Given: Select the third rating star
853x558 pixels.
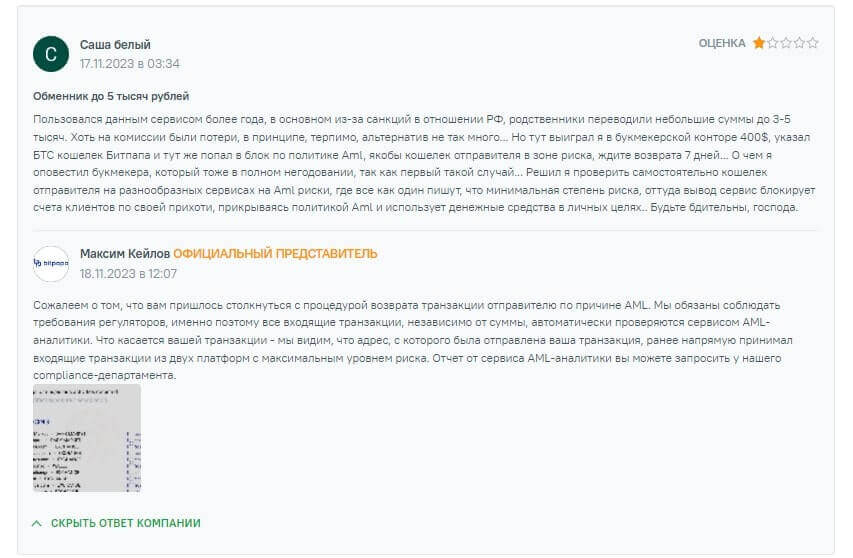Looking at the screenshot, I should coord(786,43).
